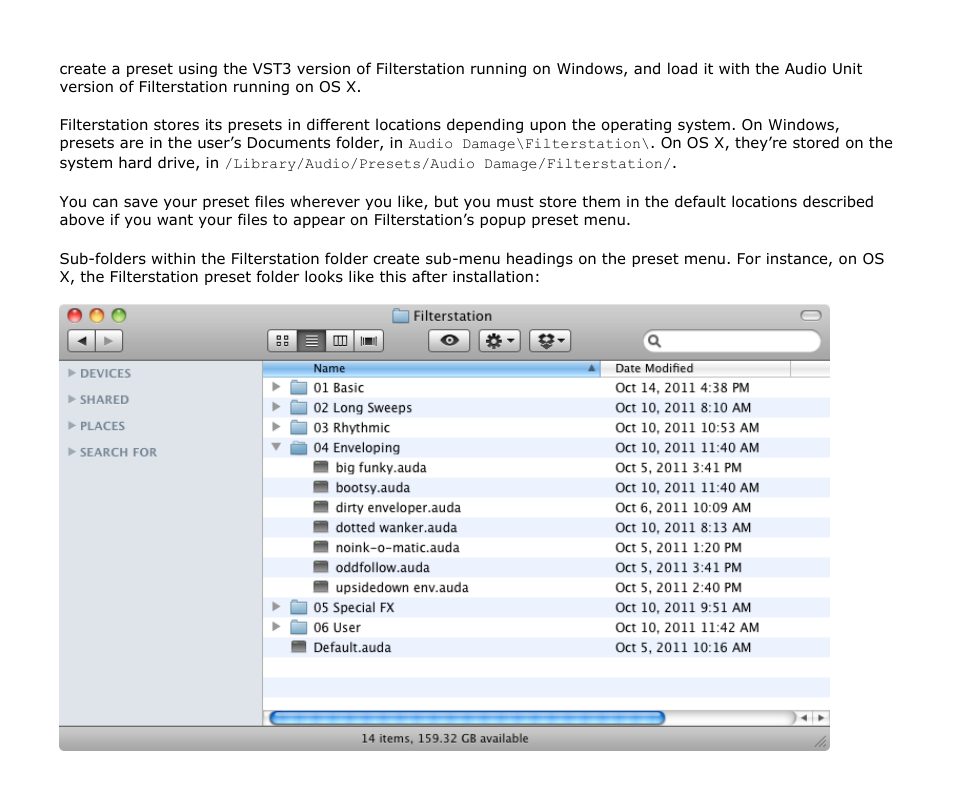Expand the SEARCH FOR sidebar section
Image resolution: width=954 pixels, height=811 pixels.
pyautogui.click(x=72, y=451)
